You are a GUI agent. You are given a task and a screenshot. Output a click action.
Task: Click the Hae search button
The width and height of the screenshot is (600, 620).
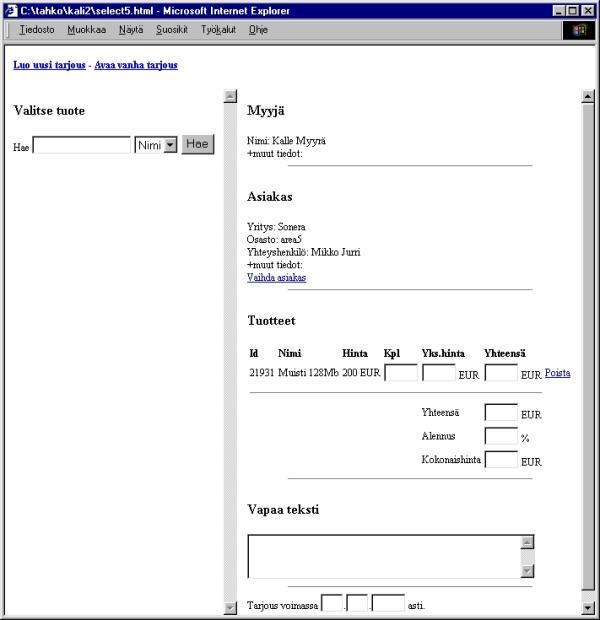point(198,144)
